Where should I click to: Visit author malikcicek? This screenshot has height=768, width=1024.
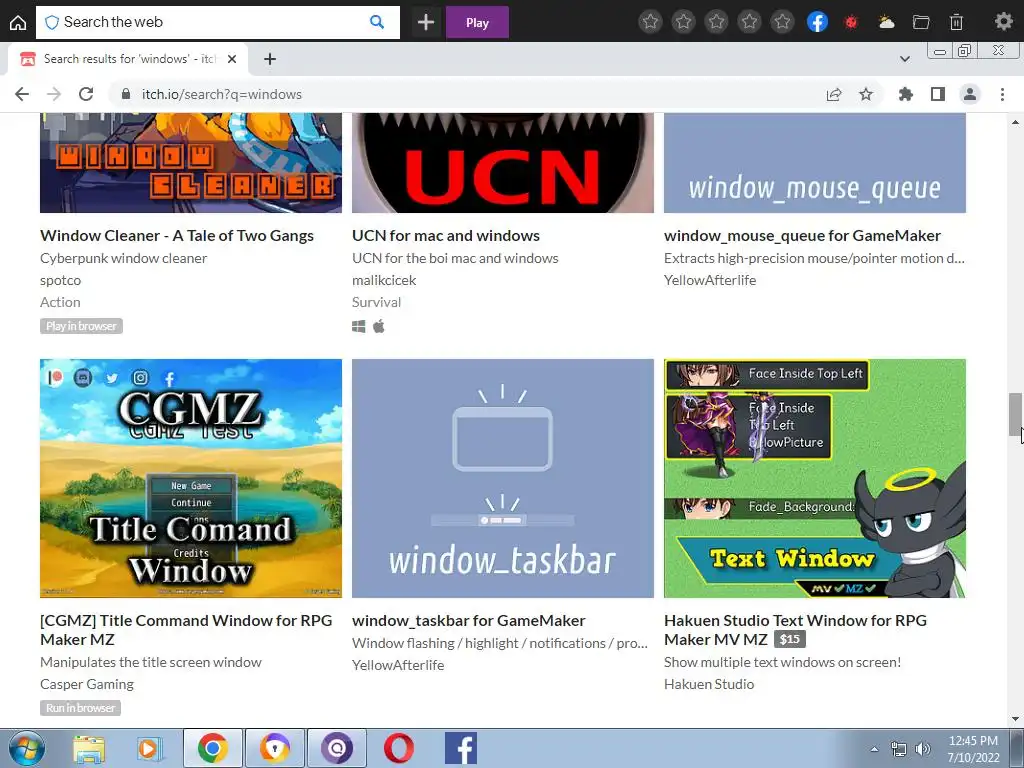pyautogui.click(x=384, y=280)
